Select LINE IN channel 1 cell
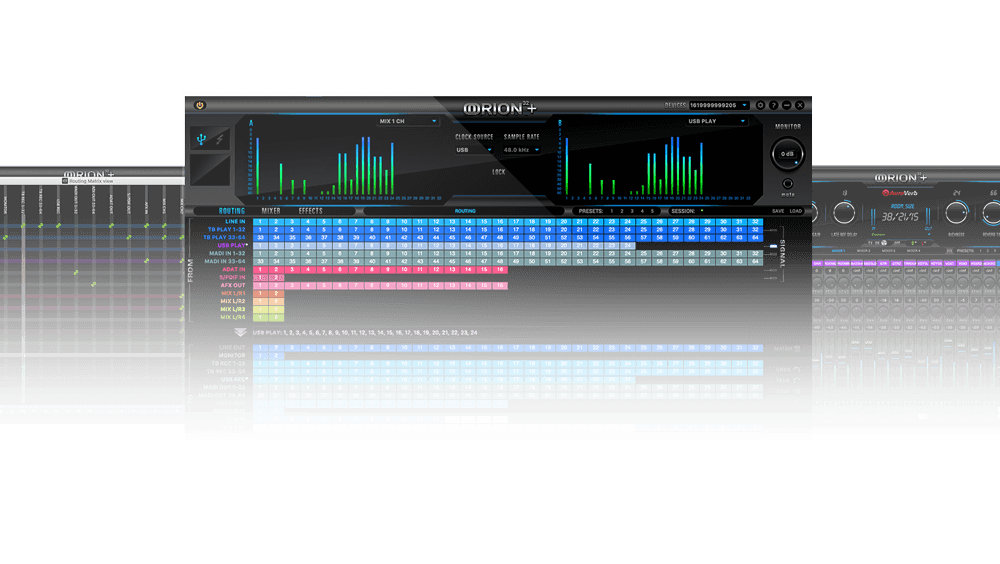1000x564 pixels. coord(260,222)
